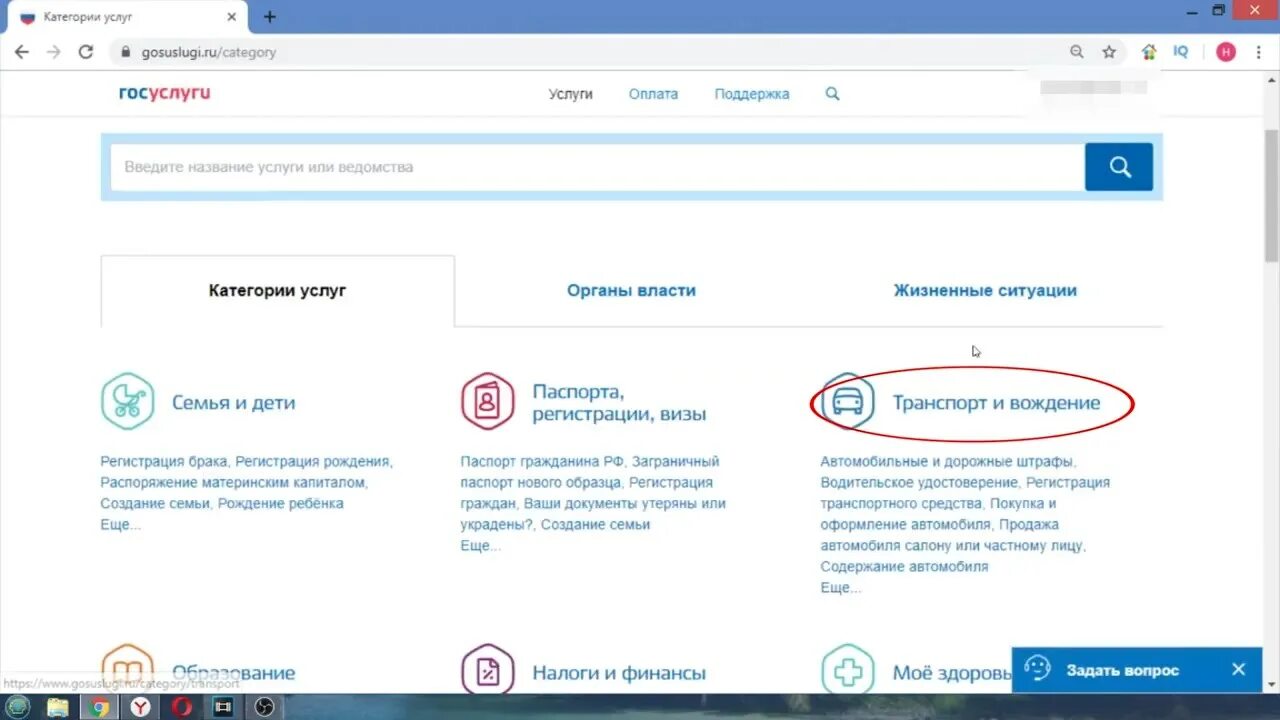Expand Еще under Семья и дети
This screenshot has width=1280, height=720.
pos(121,524)
